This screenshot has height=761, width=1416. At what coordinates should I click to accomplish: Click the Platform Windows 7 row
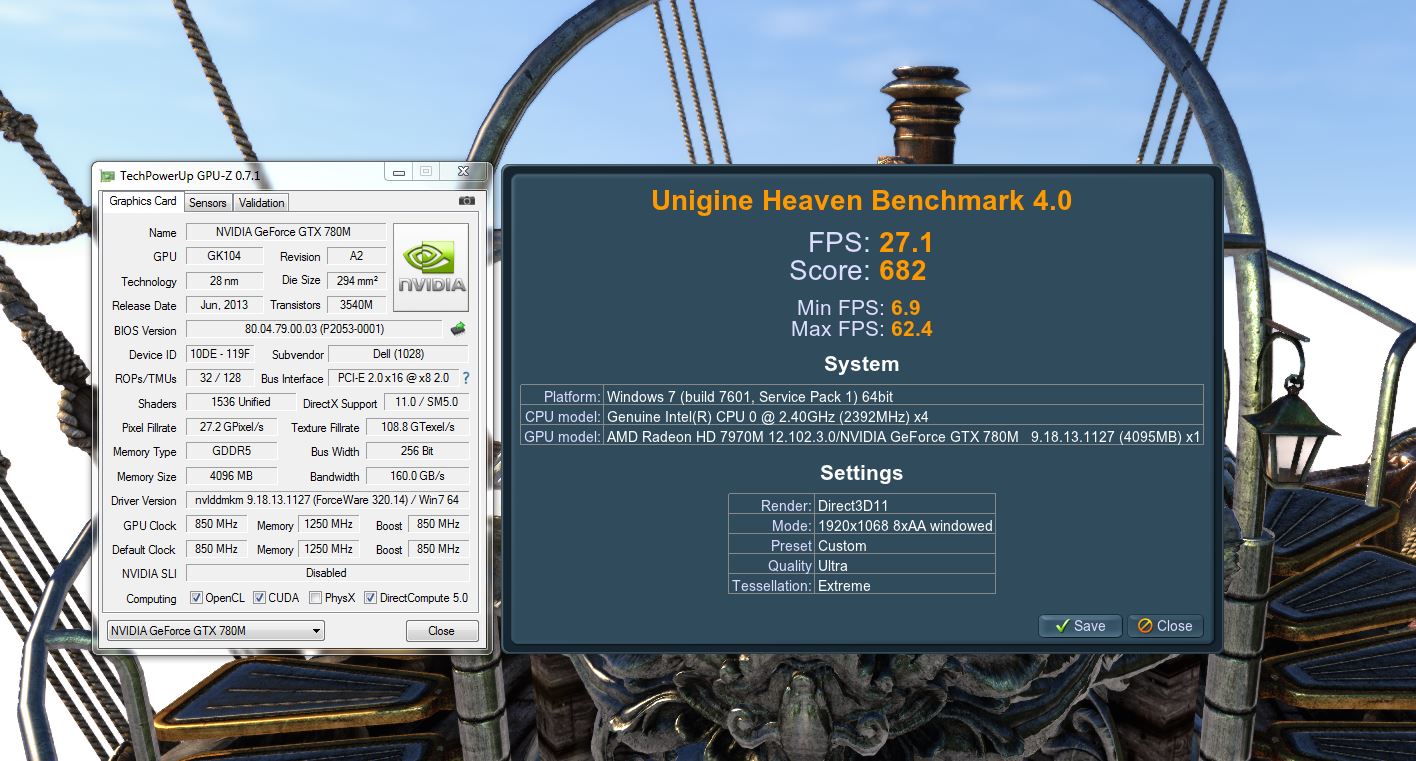(862, 396)
